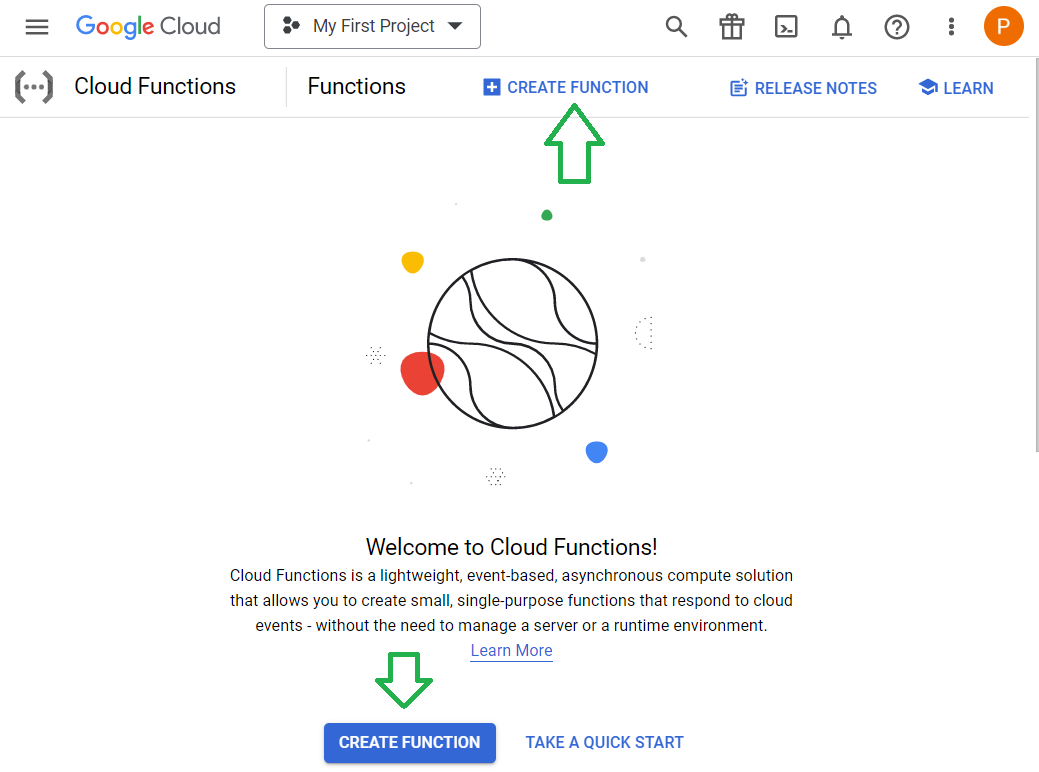Open the My First Project selector dropdown

pyautogui.click(x=372, y=27)
